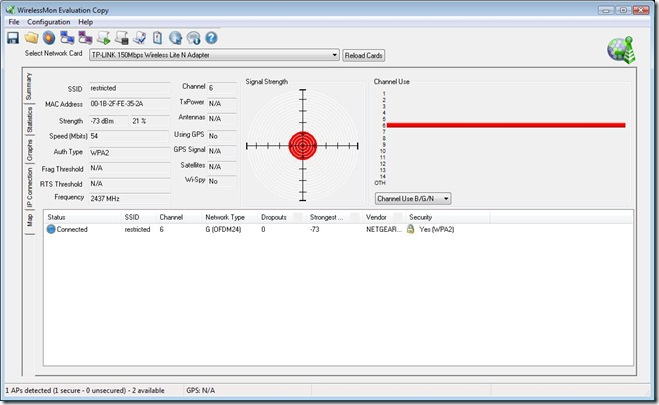Click the blue dual-monitor toolbar icon

[67, 37]
